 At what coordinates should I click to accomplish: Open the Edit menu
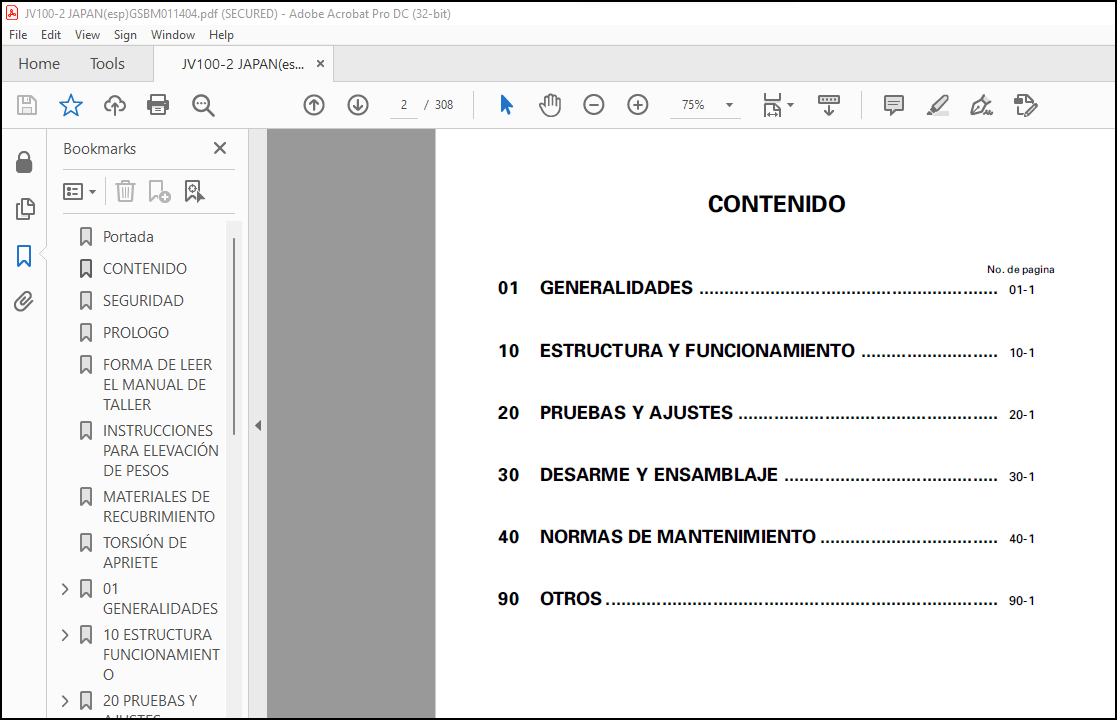pos(51,35)
